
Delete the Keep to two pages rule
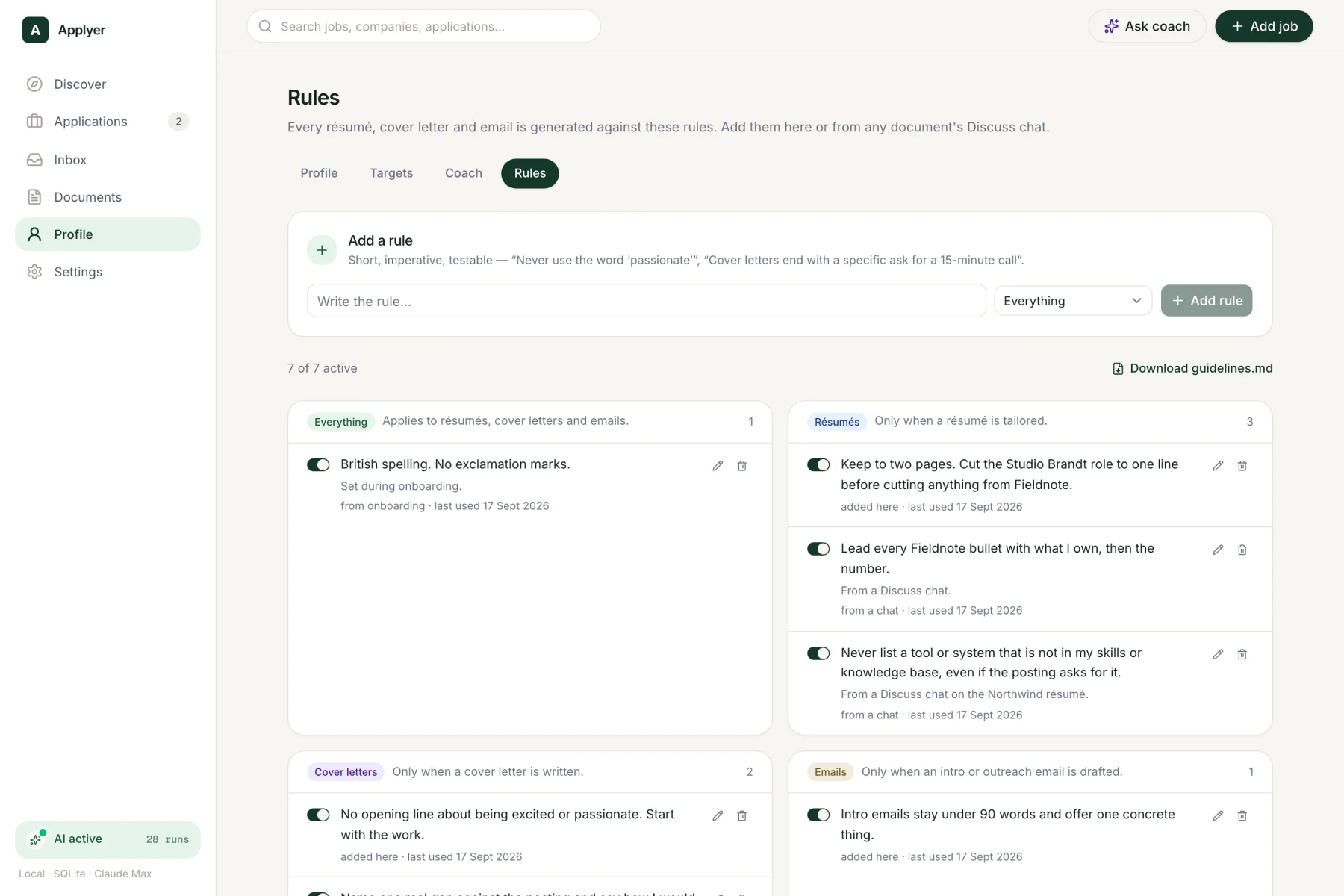(1242, 466)
